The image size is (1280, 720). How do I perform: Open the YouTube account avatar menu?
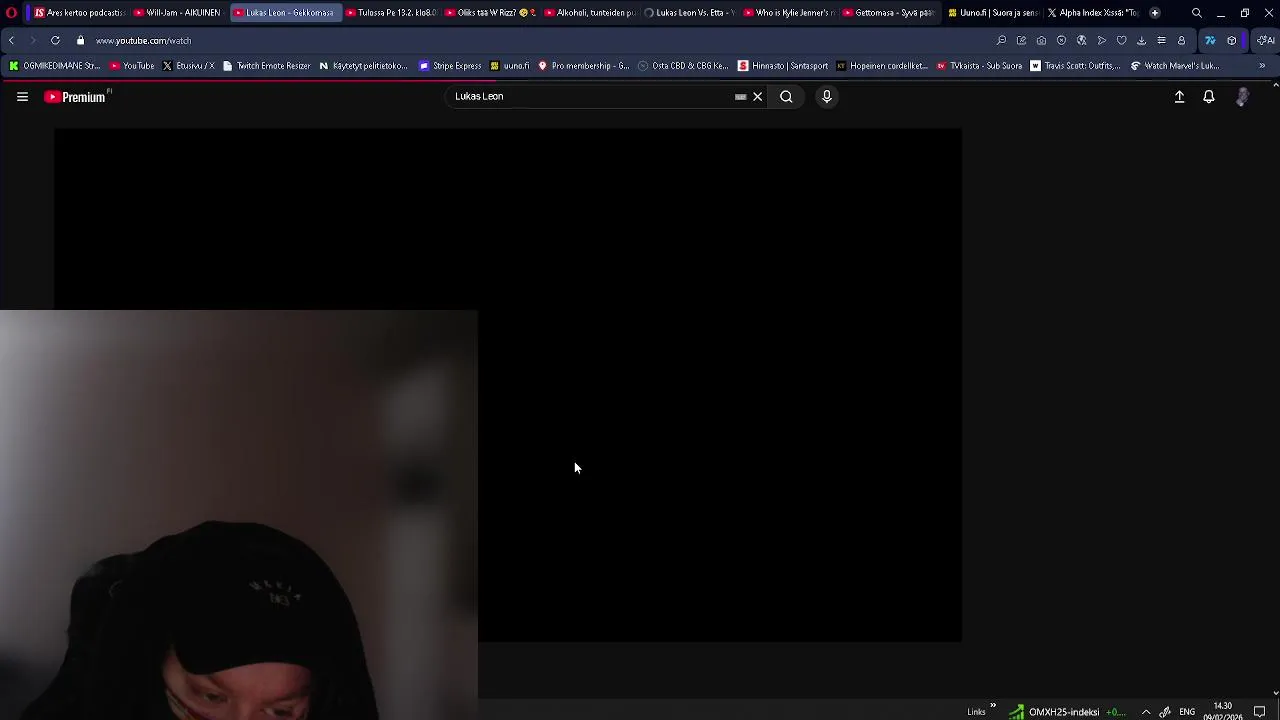[x=1242, y=97]
